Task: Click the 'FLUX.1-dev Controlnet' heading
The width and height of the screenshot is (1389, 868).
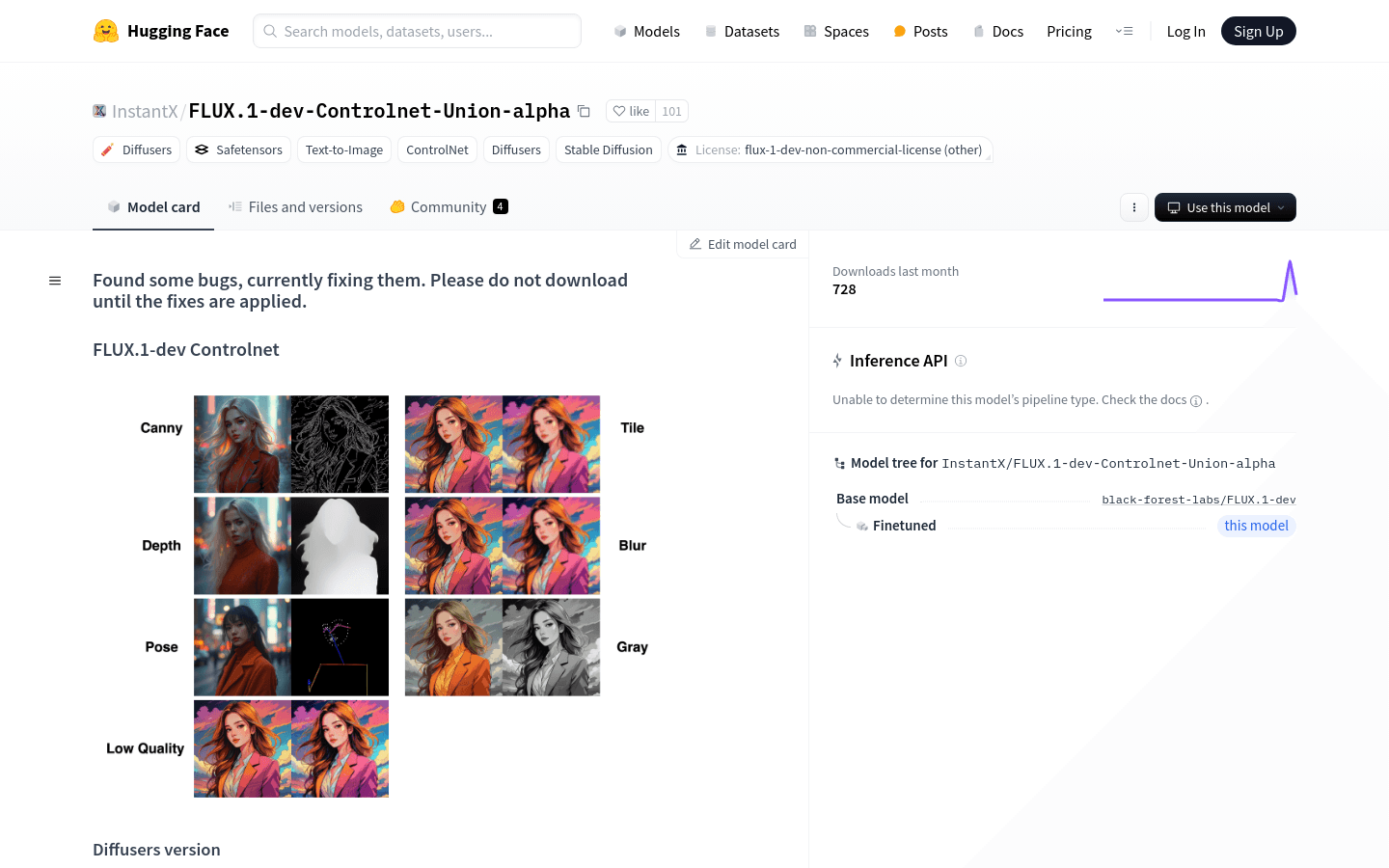Action: [186, 349]
